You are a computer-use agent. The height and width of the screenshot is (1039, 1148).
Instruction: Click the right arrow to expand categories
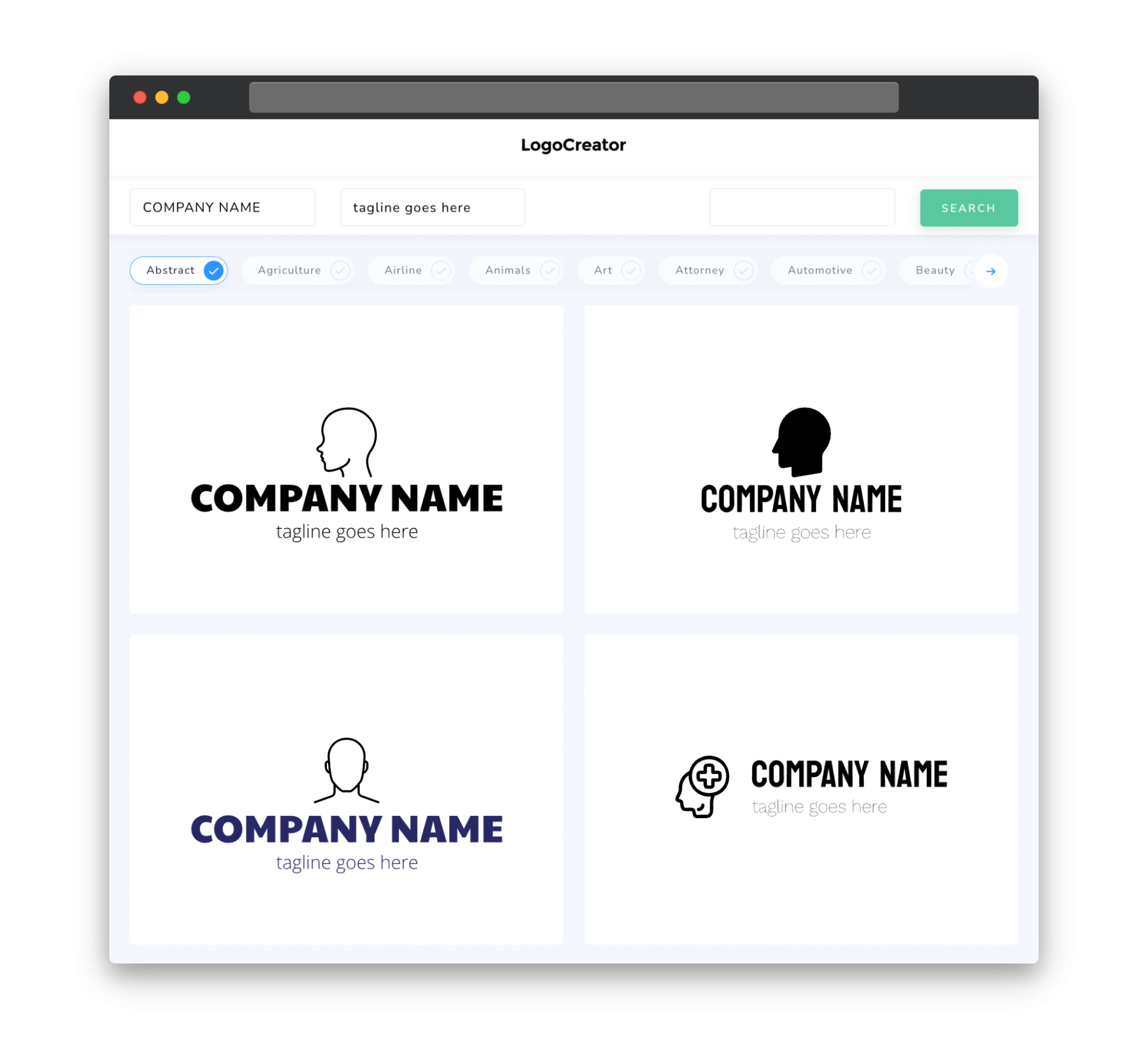(991, 271)
